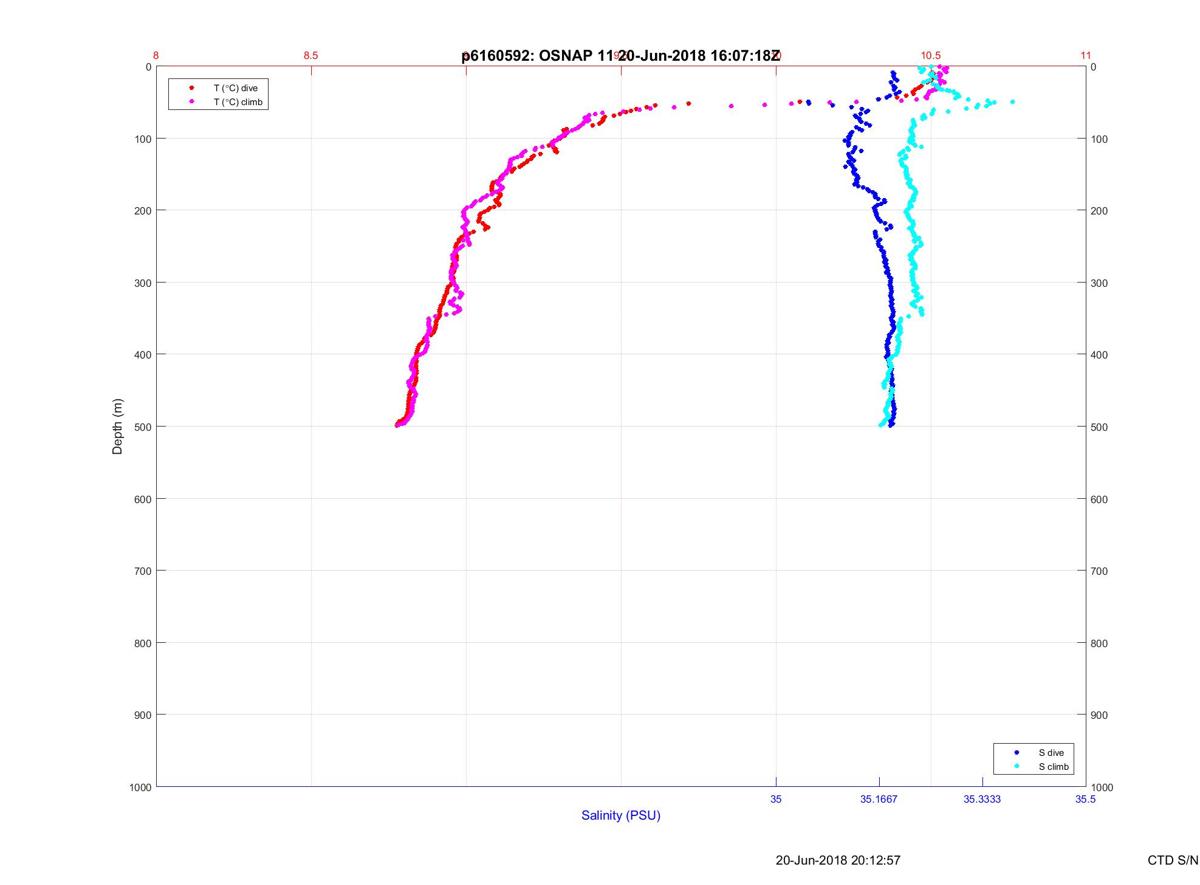Click the '800' tick on right depth axis
Screen dimensions: 1200x885
(x=1101, y=643)
